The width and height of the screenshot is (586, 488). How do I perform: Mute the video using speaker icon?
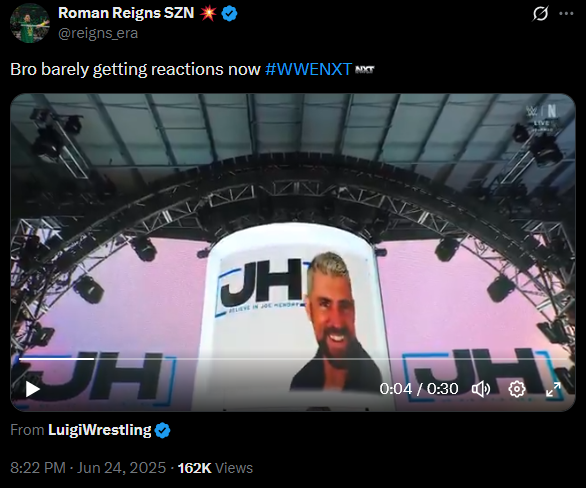coord(481,389)
